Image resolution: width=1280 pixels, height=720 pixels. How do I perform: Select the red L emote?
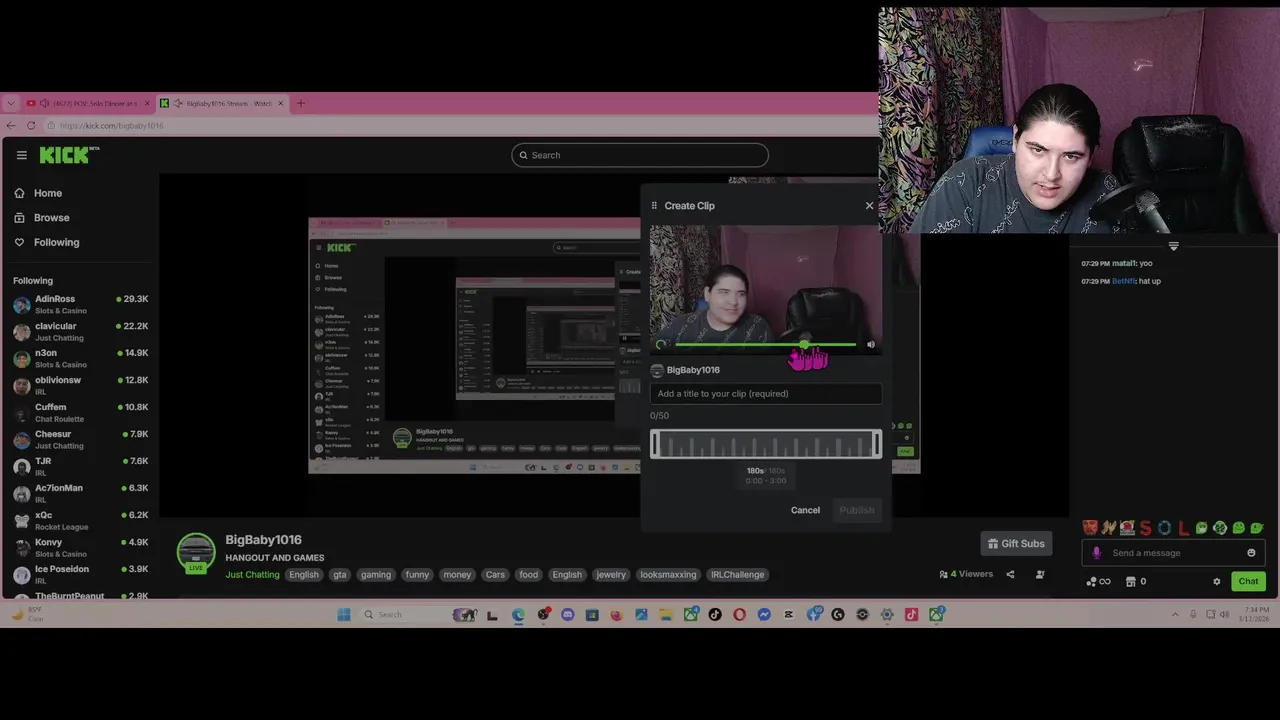tap(1183, 528)
